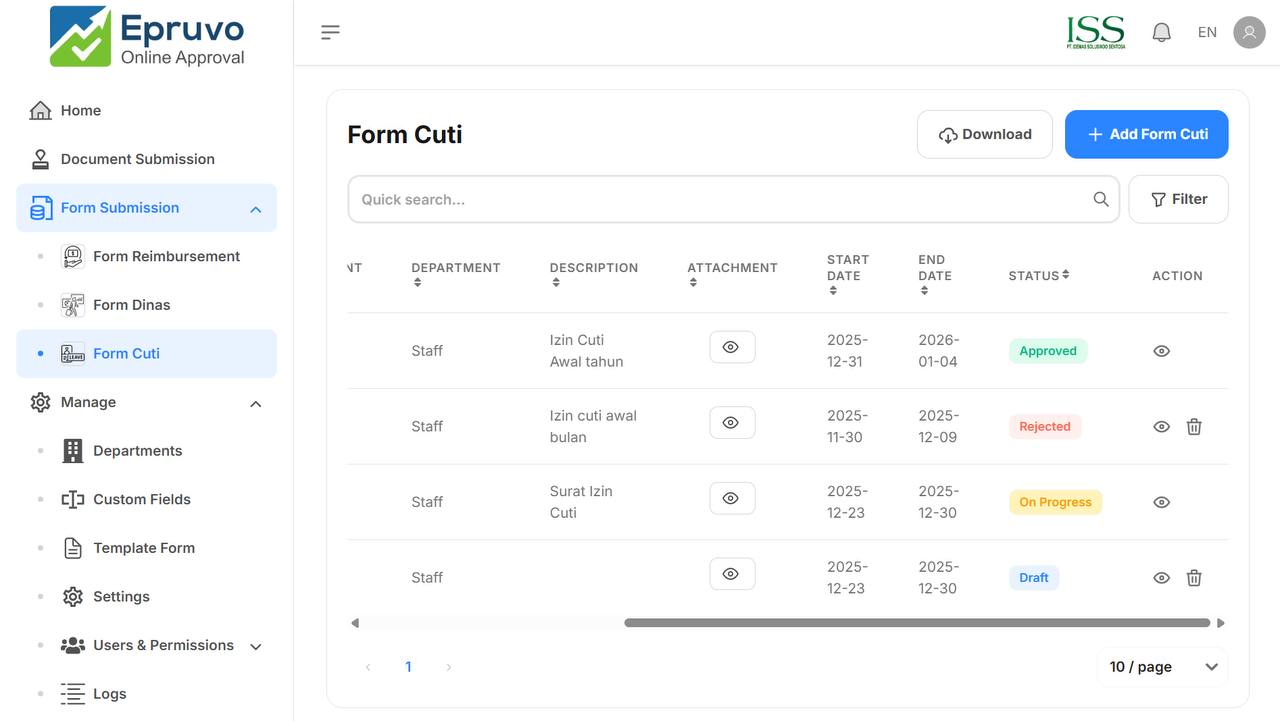
Task: Focus the Quick search field
Action: [720, 199]
